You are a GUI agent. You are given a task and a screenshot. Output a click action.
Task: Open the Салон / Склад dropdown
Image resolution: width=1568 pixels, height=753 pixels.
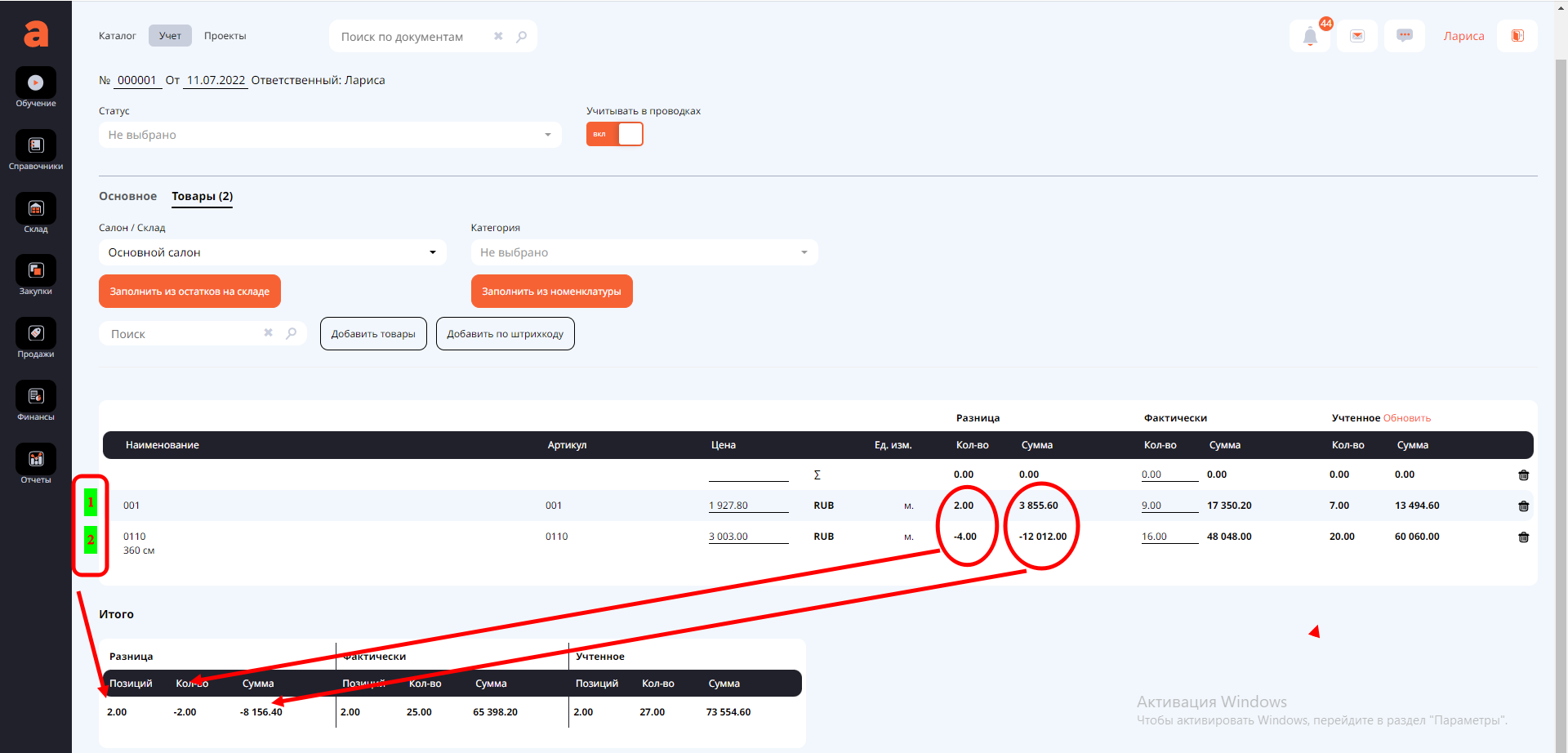click(272, 252)
